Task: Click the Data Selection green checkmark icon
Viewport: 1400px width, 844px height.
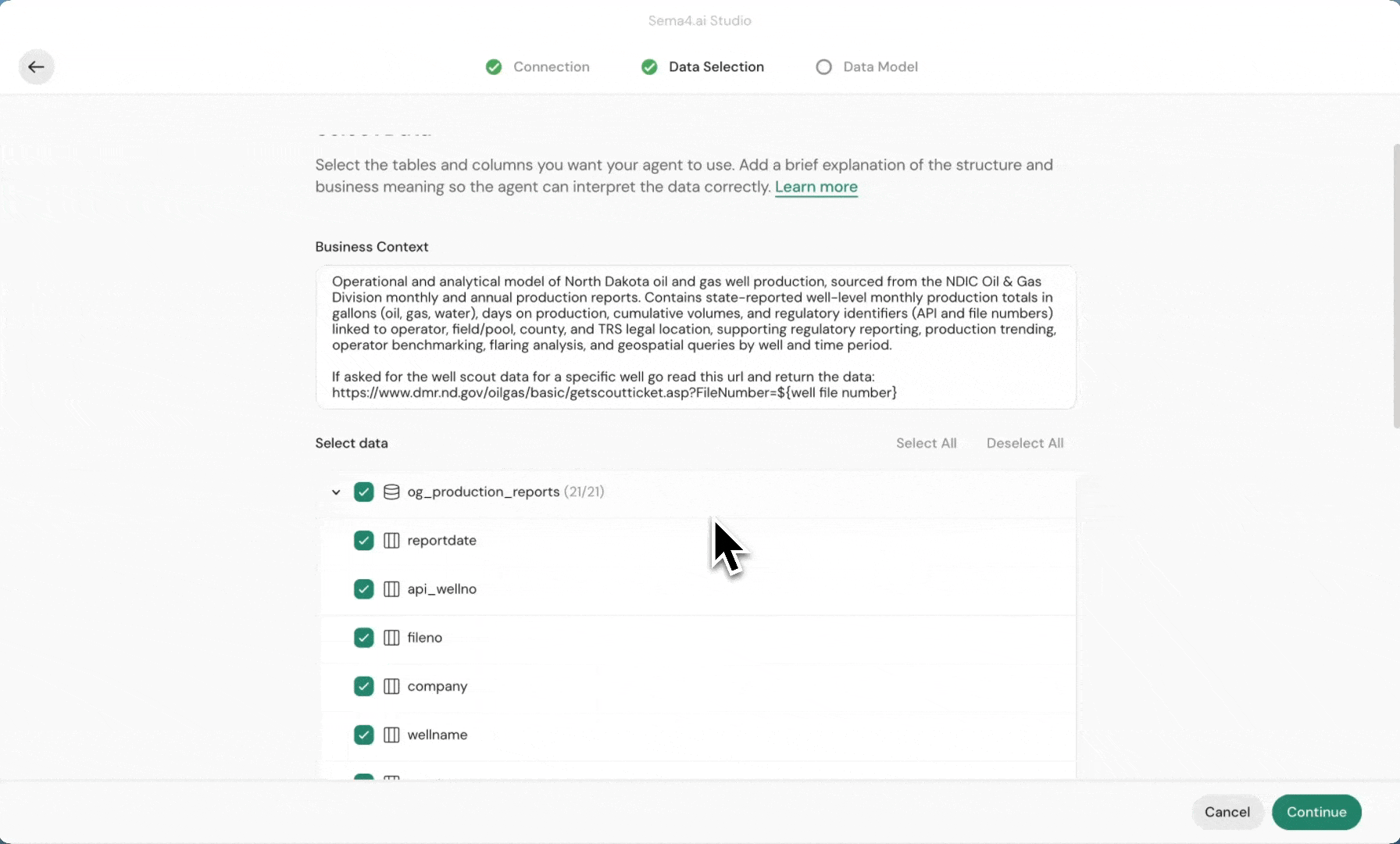Action: (x=649, y=67)
